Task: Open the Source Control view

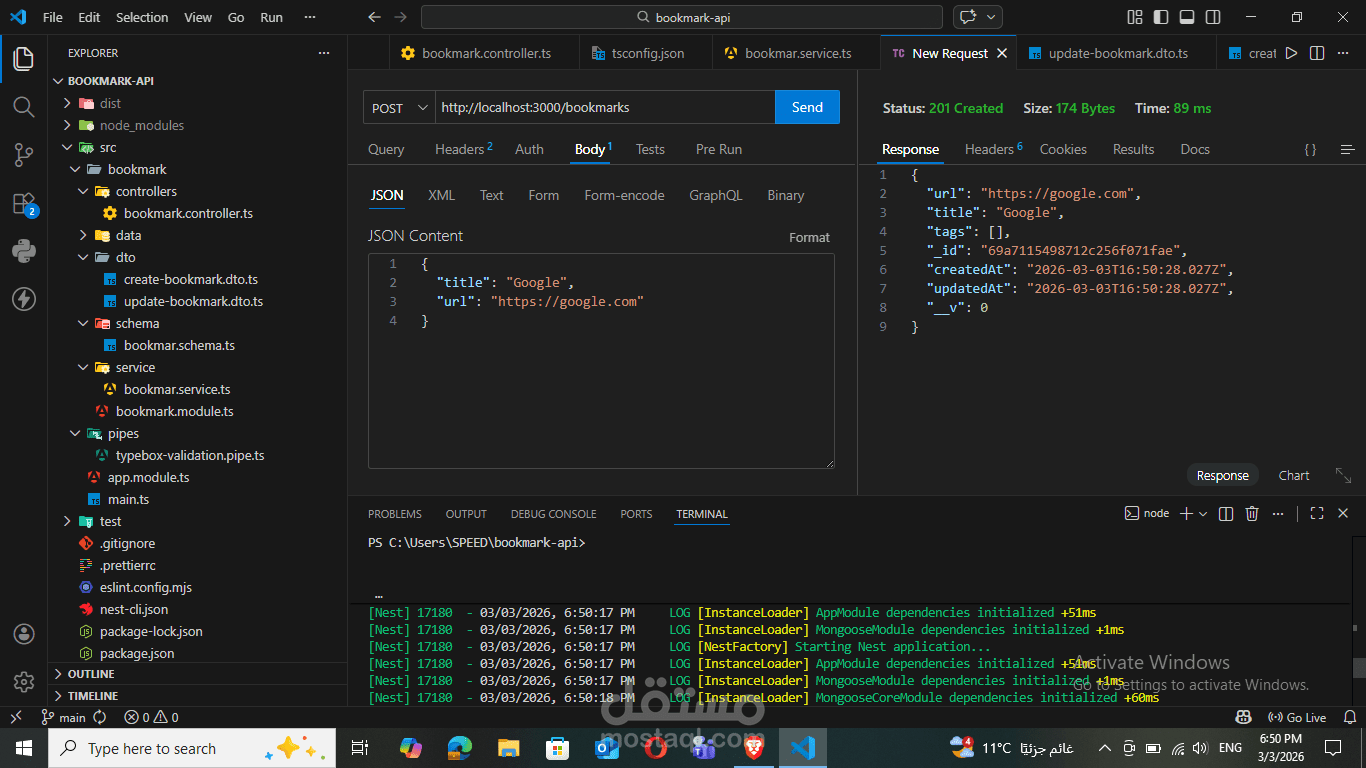Action: click(x=24, y=155)
